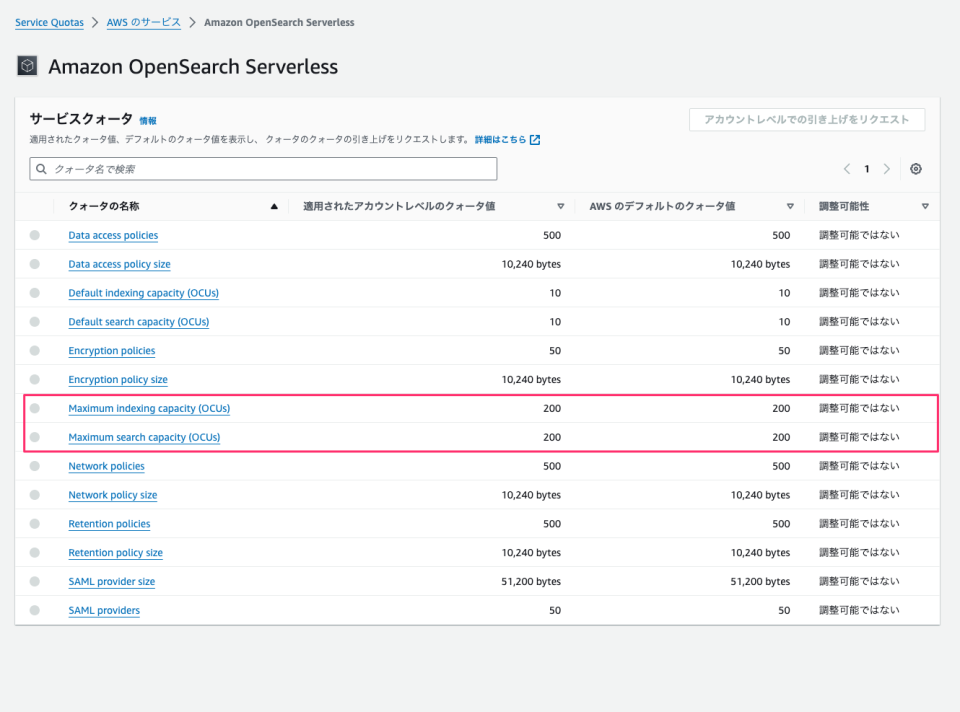Open the page display settings gear icon

click(915, 169)
